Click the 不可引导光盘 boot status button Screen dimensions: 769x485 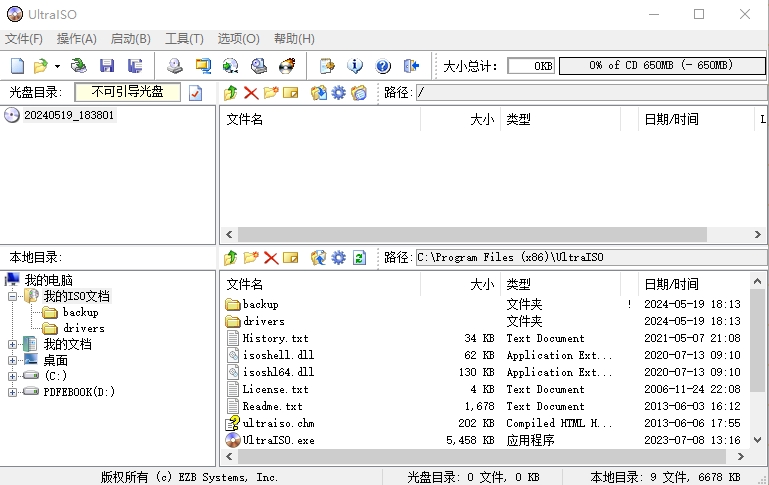pyautogui.click(x=128, y=92)
